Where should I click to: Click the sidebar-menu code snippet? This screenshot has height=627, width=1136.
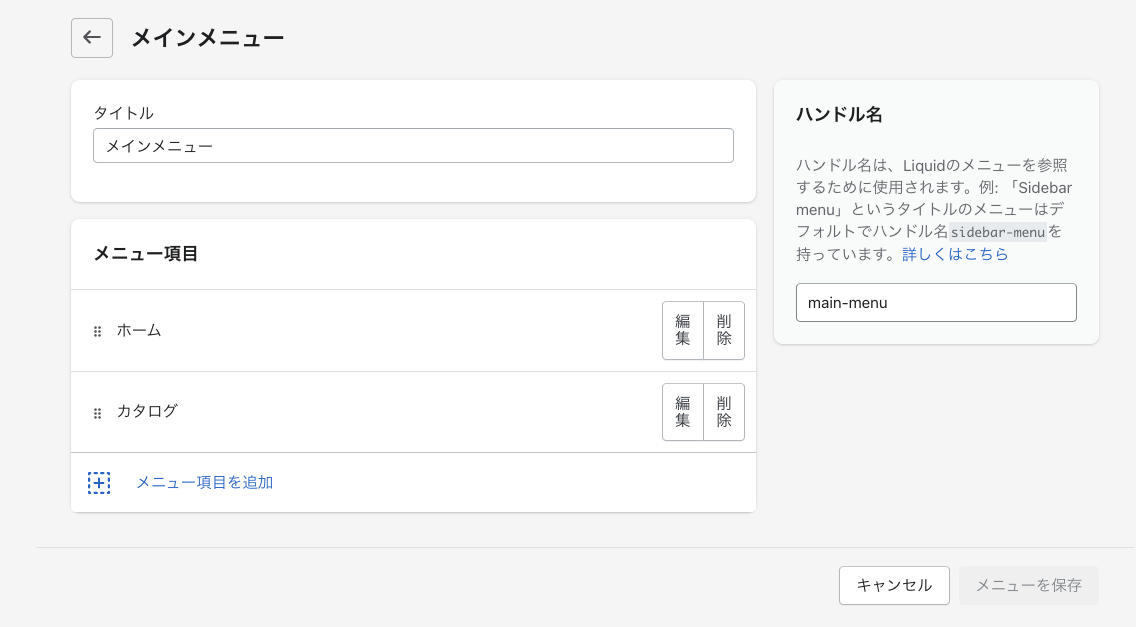[x=997, y=232]
